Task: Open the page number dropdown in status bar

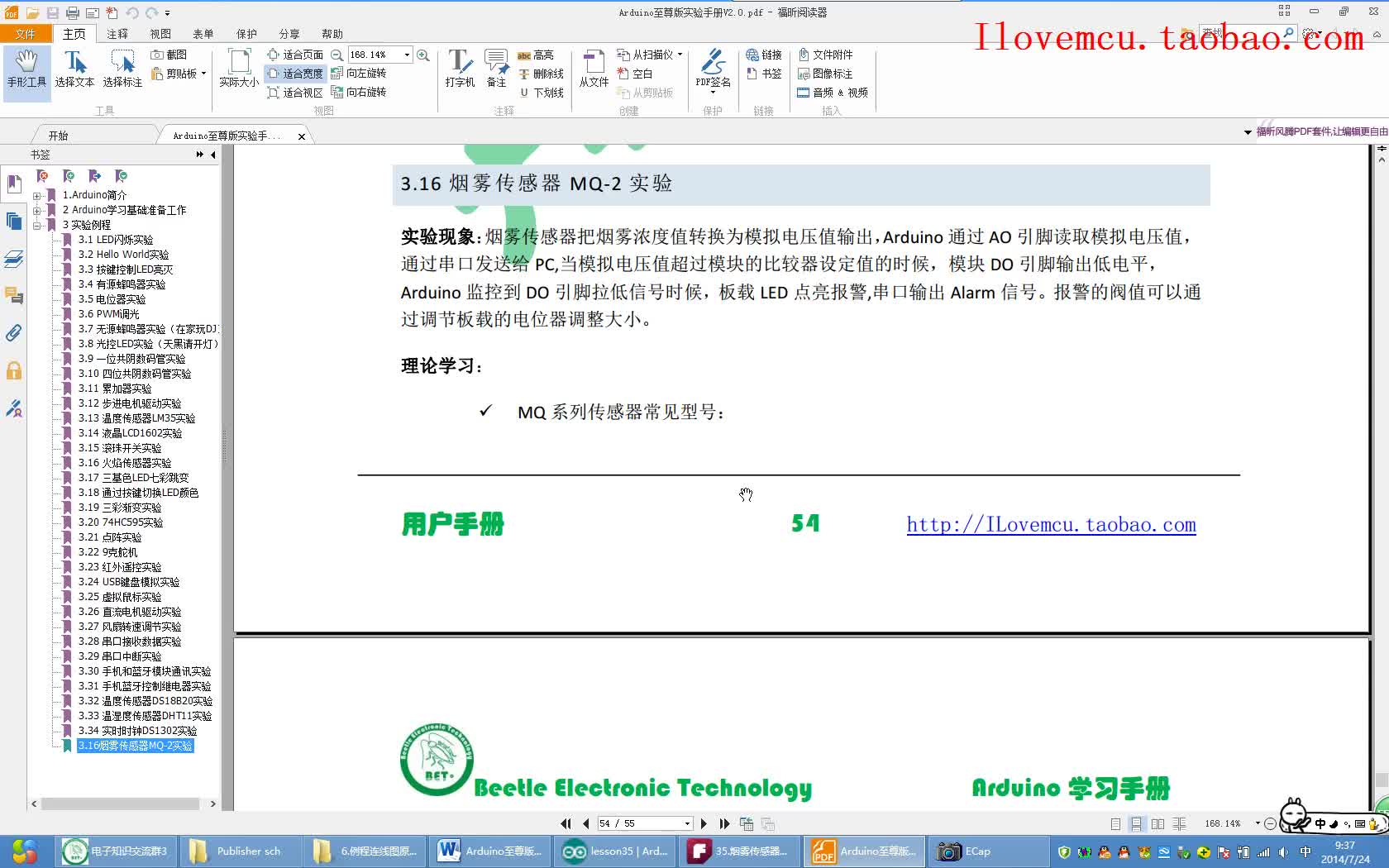Action: [x=687, y=823]
